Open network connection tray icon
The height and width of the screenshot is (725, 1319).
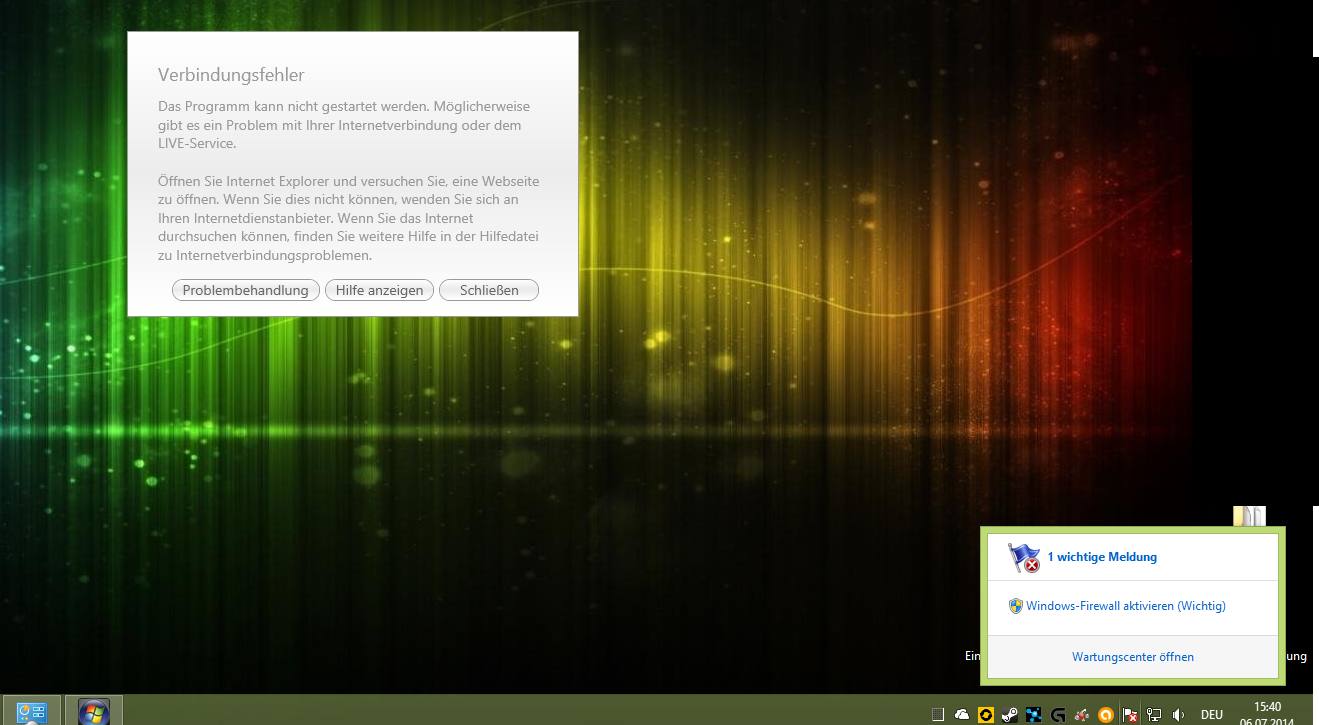point(1154,715)
